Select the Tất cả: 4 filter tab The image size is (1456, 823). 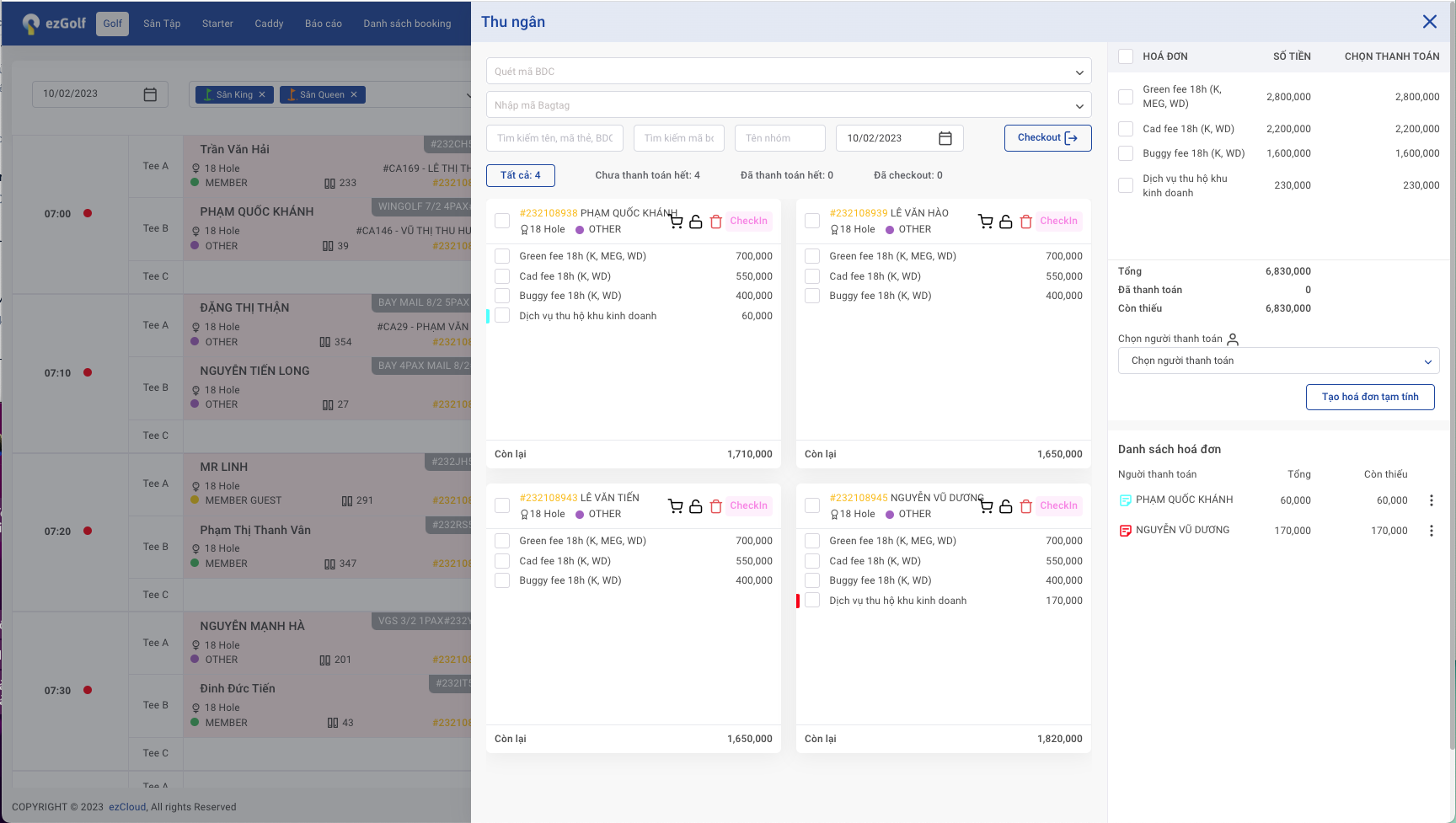520,175
